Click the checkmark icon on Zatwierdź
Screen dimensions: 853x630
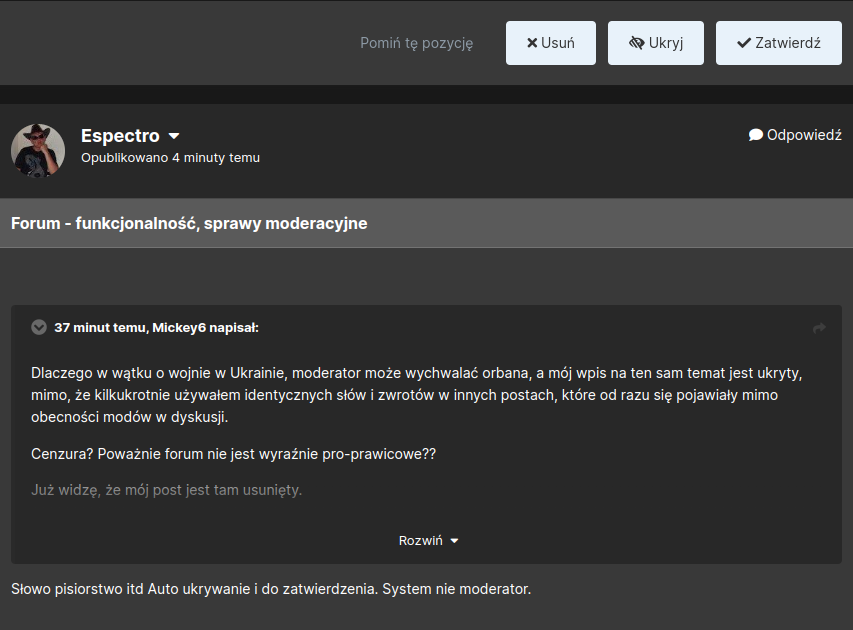coord(744,43)
